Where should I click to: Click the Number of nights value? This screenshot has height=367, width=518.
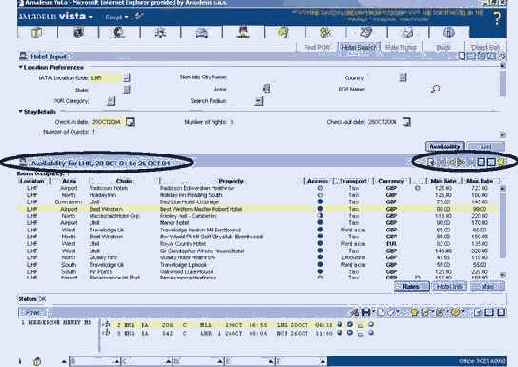(231, 122)
